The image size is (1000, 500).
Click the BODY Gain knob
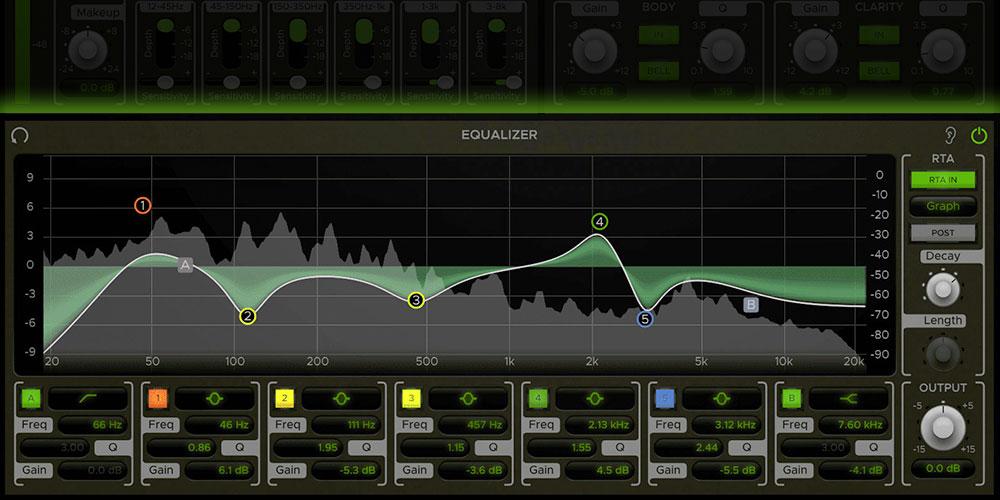(594, 51)
